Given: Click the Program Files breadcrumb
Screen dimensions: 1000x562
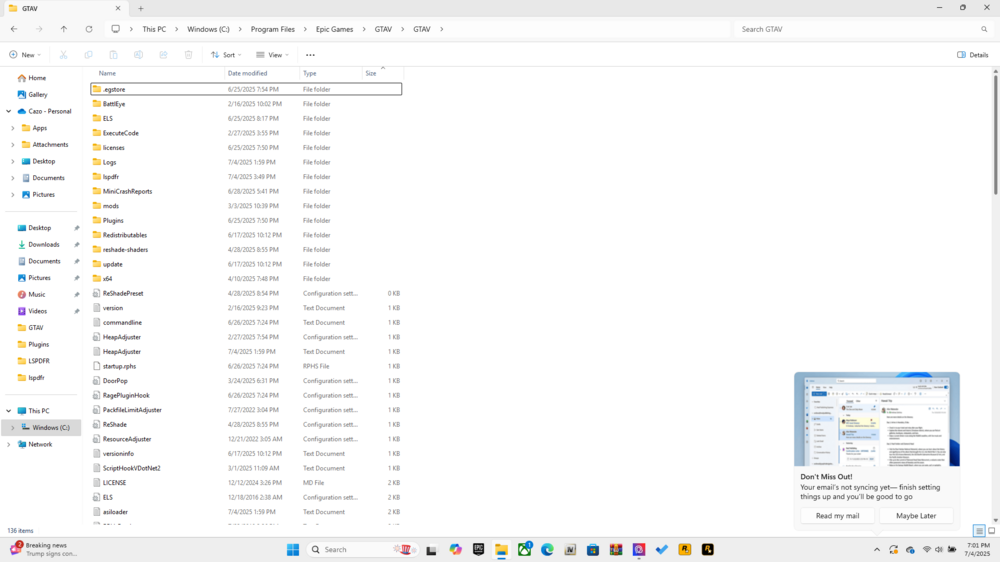Looking at the screenshot, I should (272, 29).
